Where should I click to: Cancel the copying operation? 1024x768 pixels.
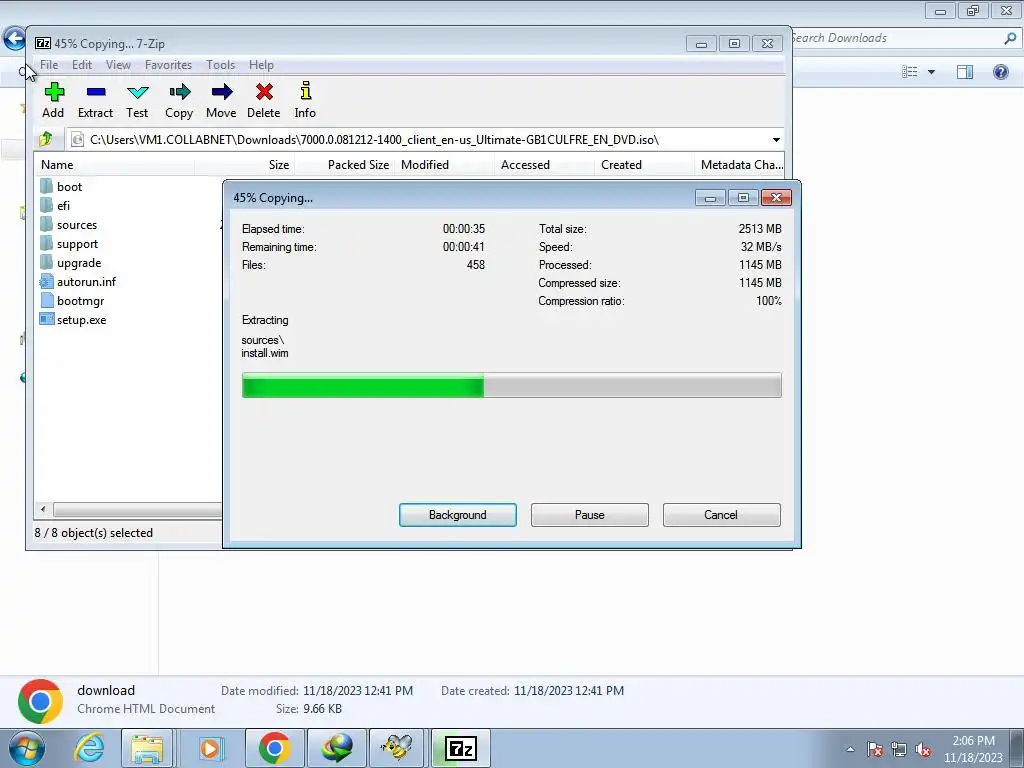tap(721, 515)
